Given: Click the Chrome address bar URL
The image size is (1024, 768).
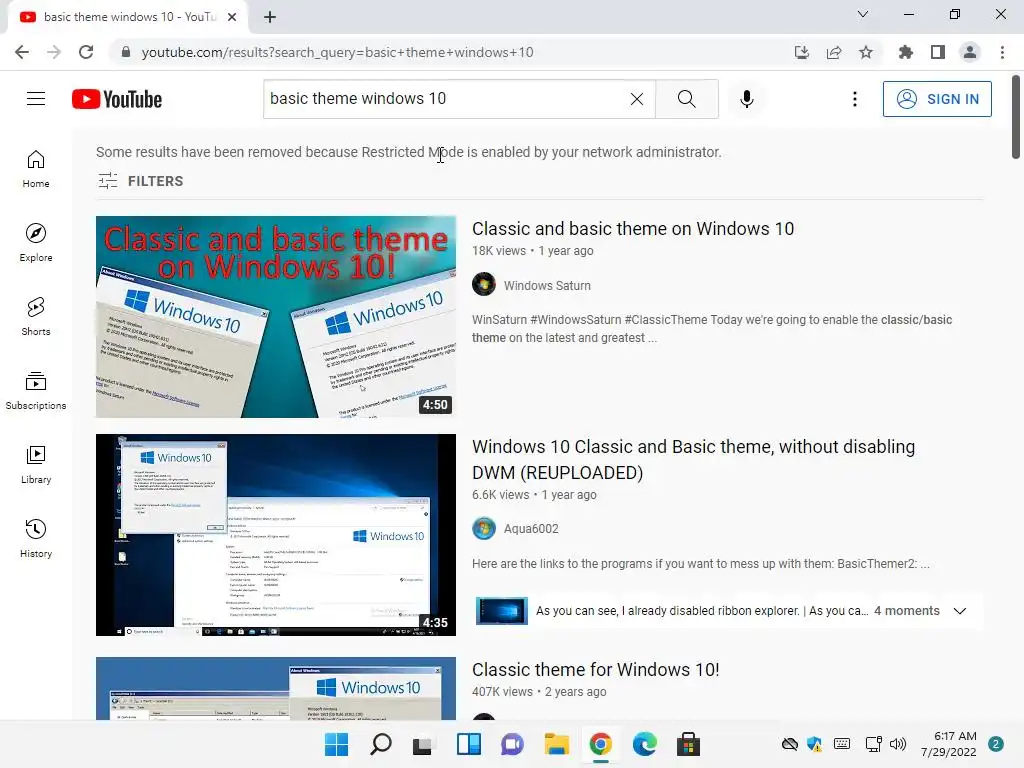Looking at the screenshot, I should coord(337,52).
